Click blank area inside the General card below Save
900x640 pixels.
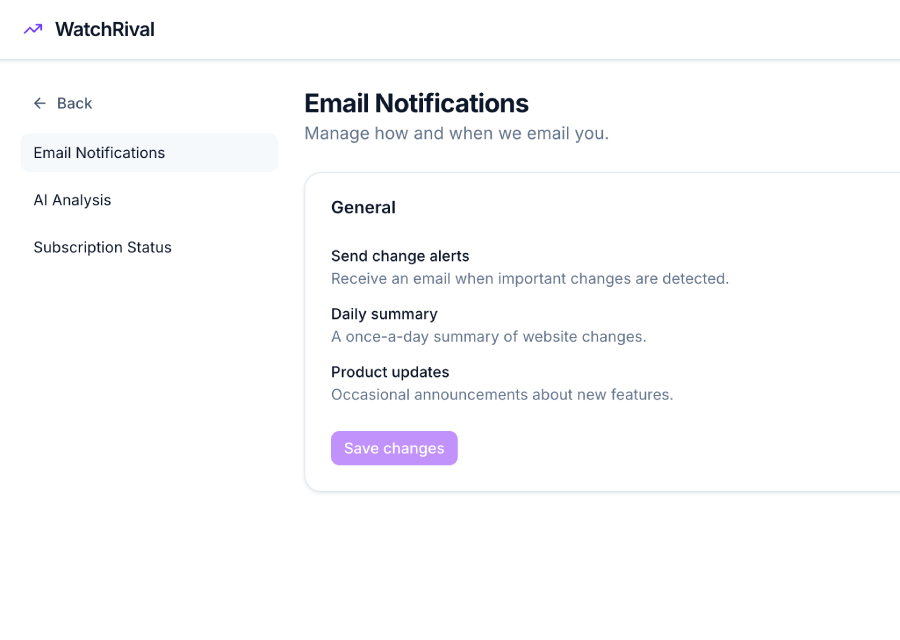(650, 475)
